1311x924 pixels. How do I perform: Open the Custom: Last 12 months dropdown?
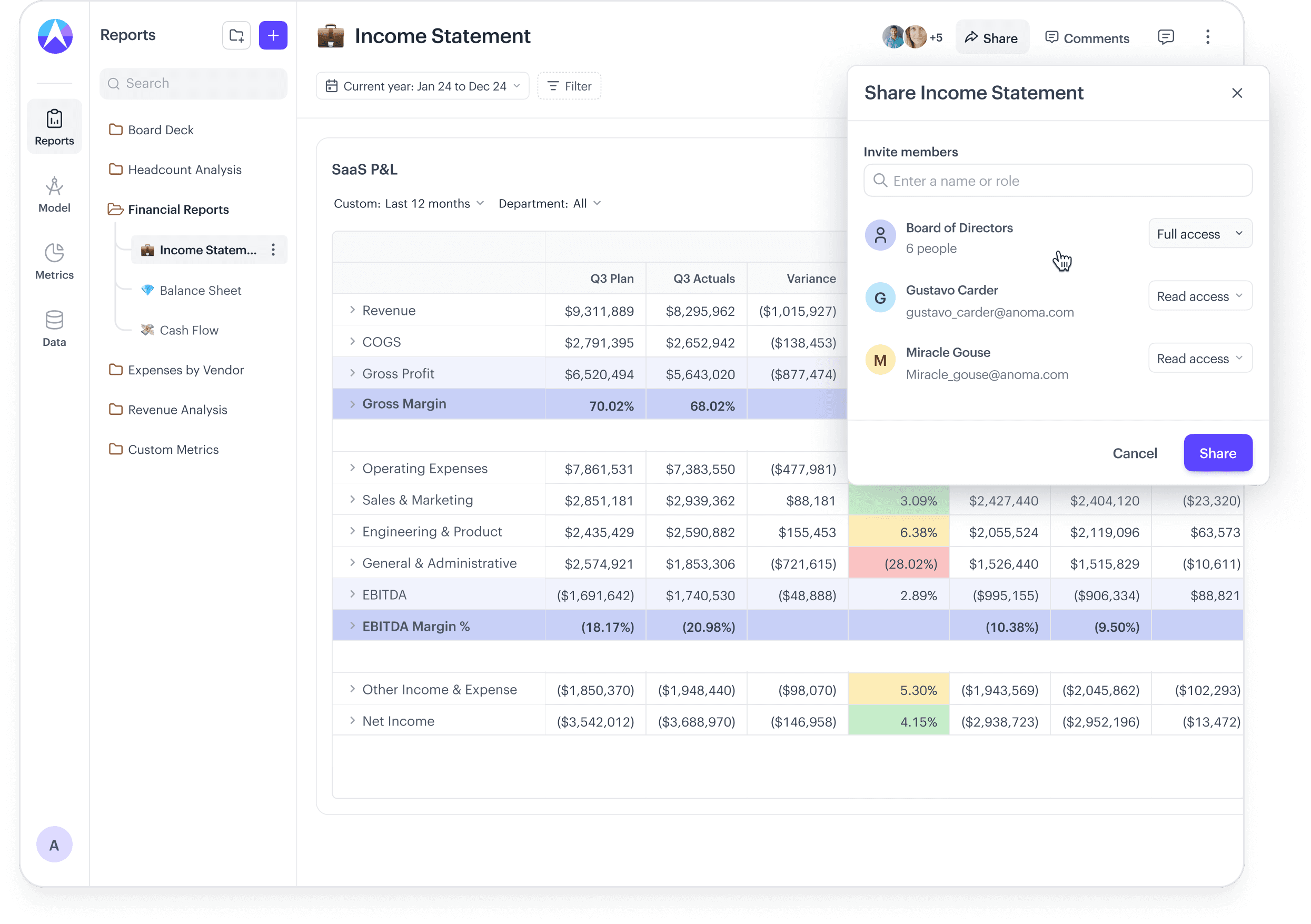(409, 204)
